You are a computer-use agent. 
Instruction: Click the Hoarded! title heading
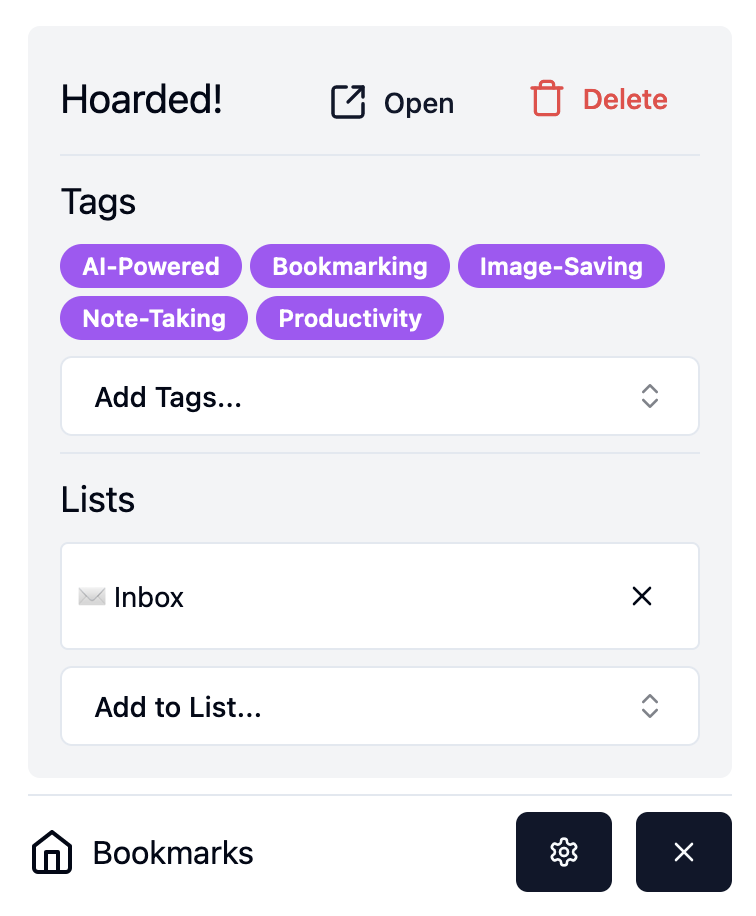click(140, 99)
